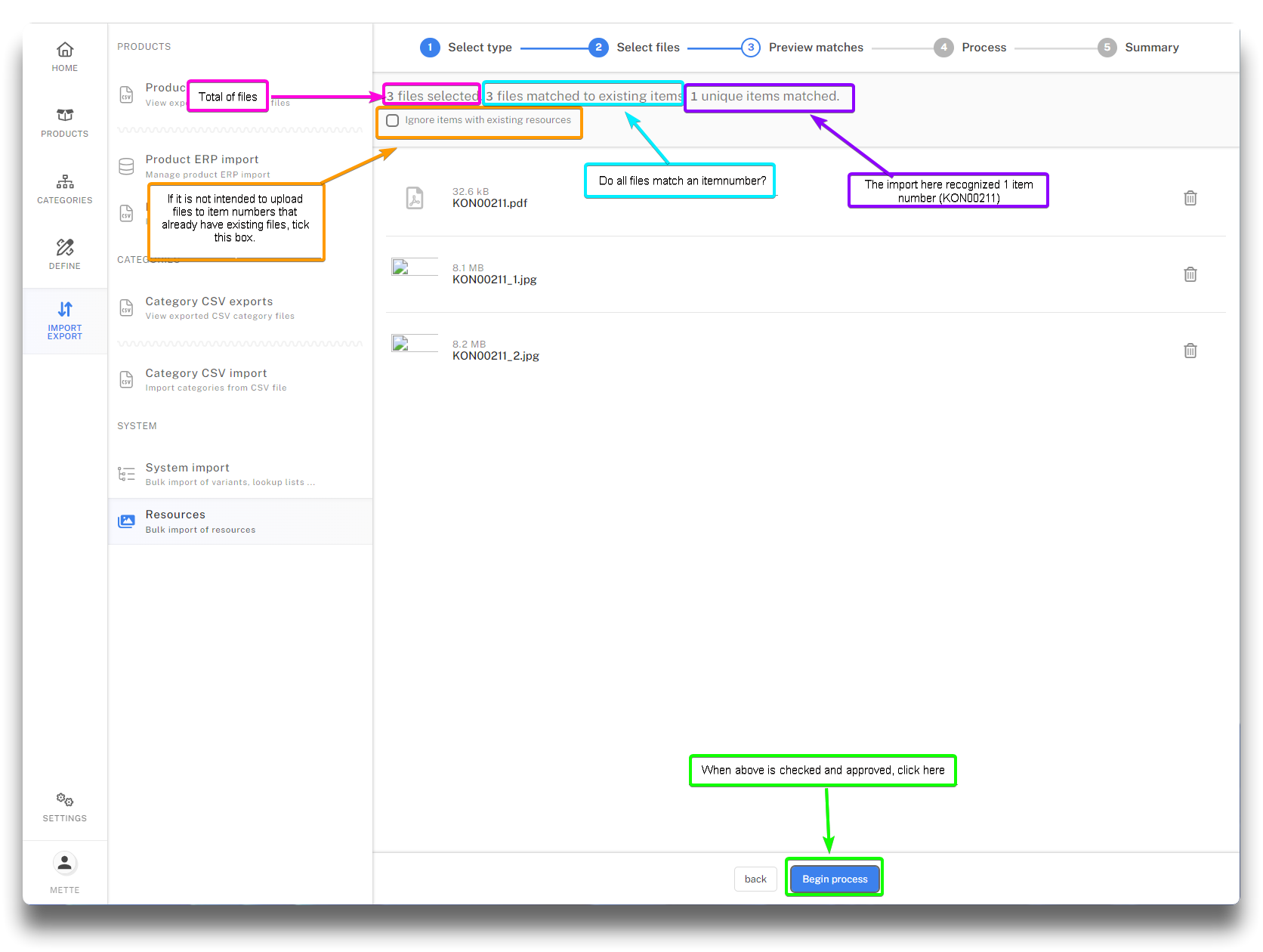The image size is (1263, 952).
Task: Click the Mette user profile icon
Action: pyautogui.click(x=65, y=864)
